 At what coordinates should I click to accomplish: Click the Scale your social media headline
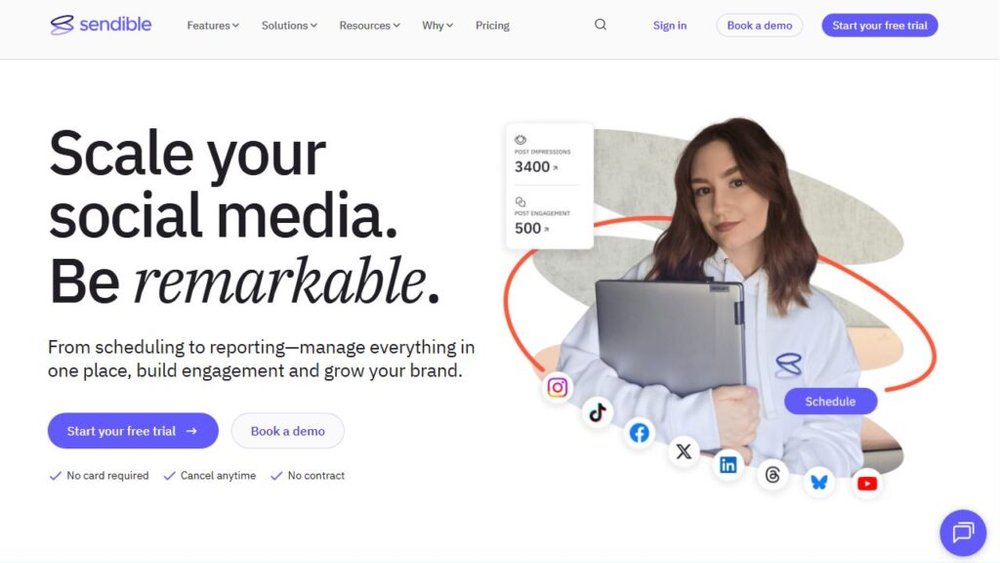tap(245, 217)
